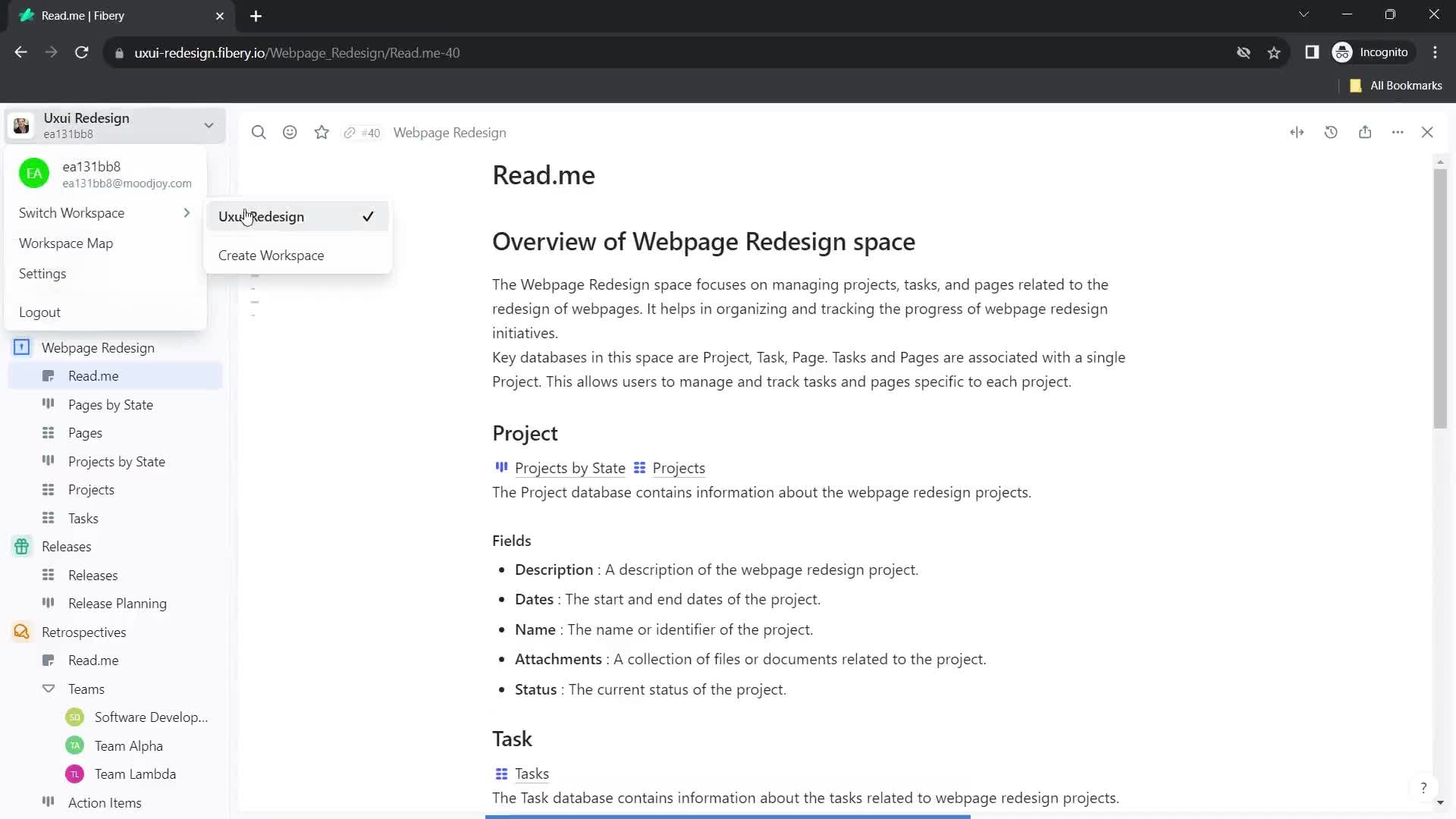The image size is (1456, 819).
Task: Click the star/bookmark icon to favorite
Action: (322, 132)
